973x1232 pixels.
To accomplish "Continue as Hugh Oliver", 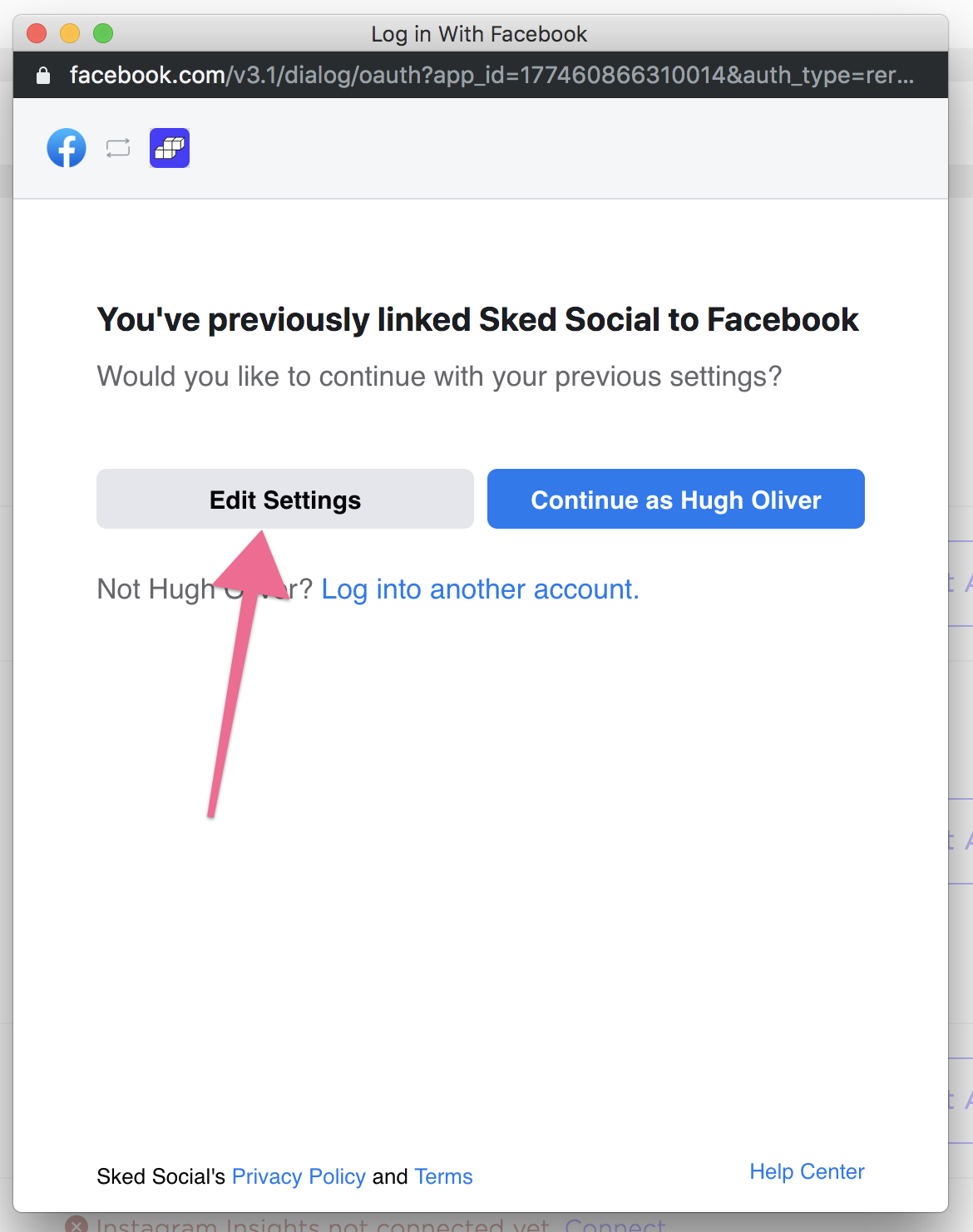I will 676,499.
